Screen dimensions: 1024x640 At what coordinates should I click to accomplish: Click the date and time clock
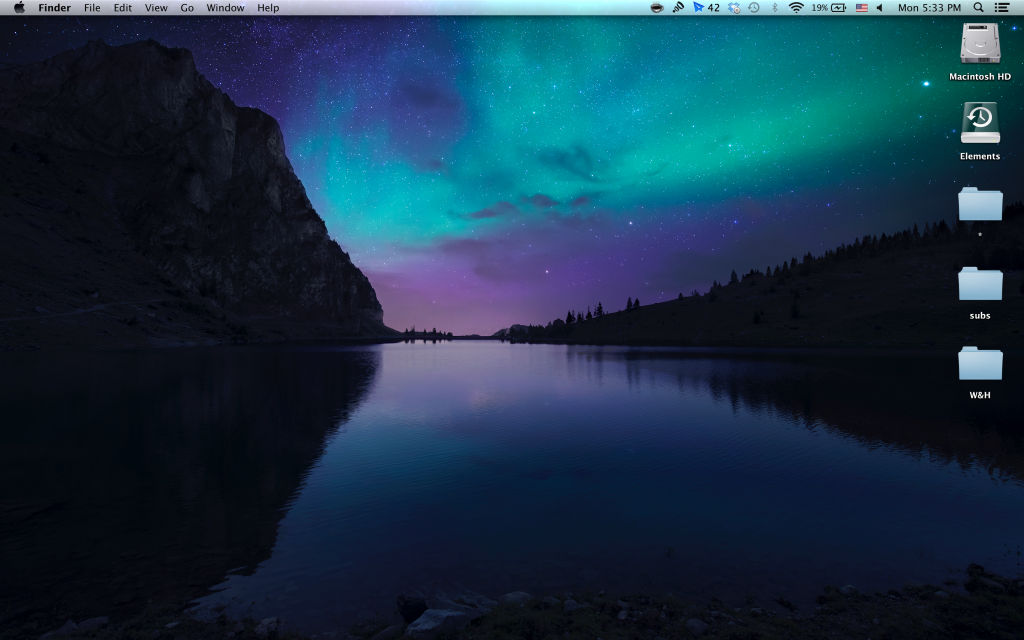coord(929,8)
